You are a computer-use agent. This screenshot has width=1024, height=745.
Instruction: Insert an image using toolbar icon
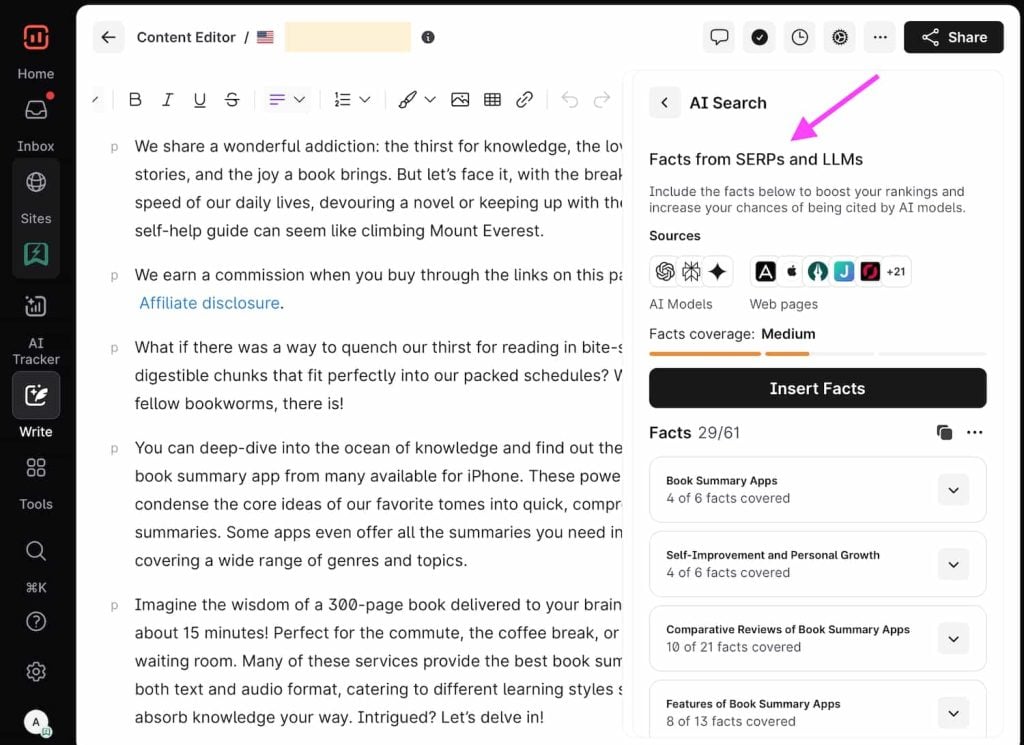pyautogui.click(x=460, y=100)
